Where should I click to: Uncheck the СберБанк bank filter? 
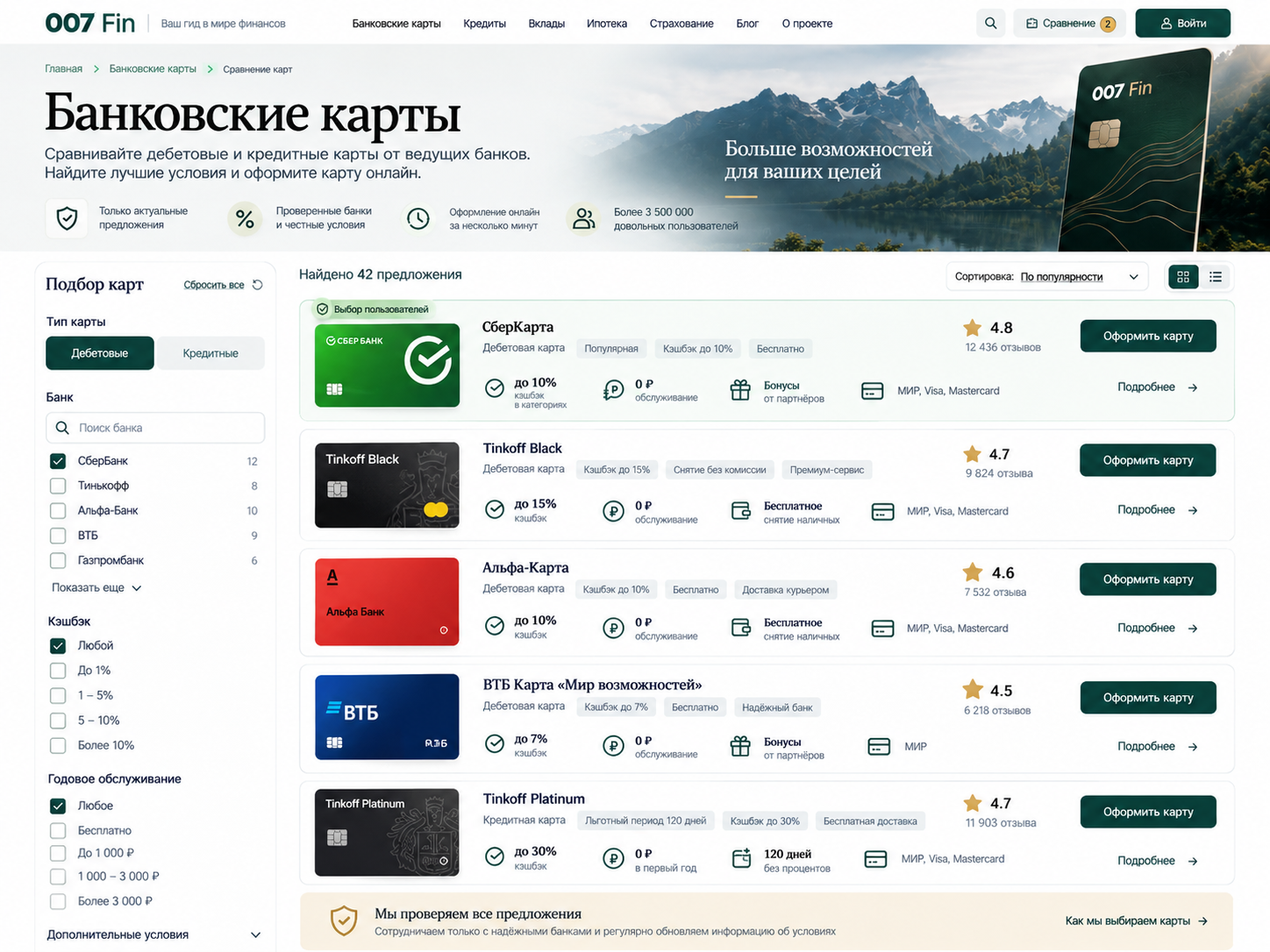coord(58,461)
